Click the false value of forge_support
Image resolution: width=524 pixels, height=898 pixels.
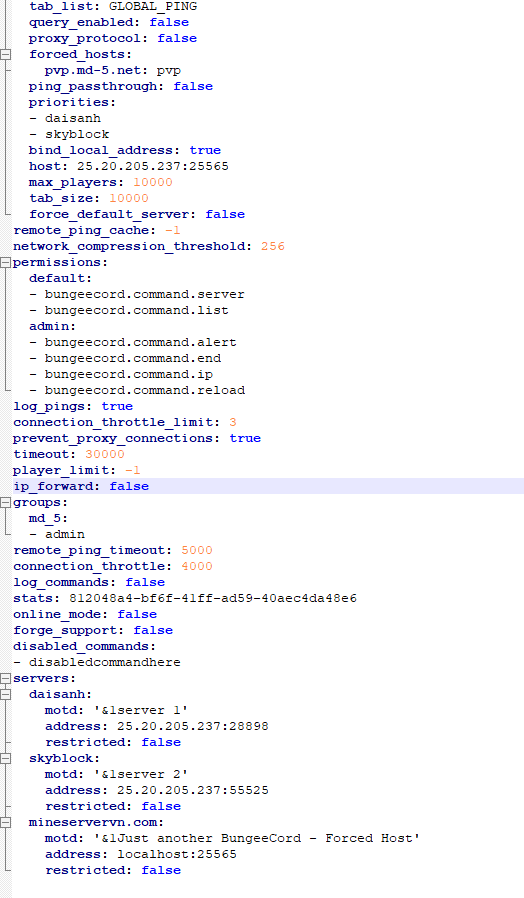[x=153, y=631]
